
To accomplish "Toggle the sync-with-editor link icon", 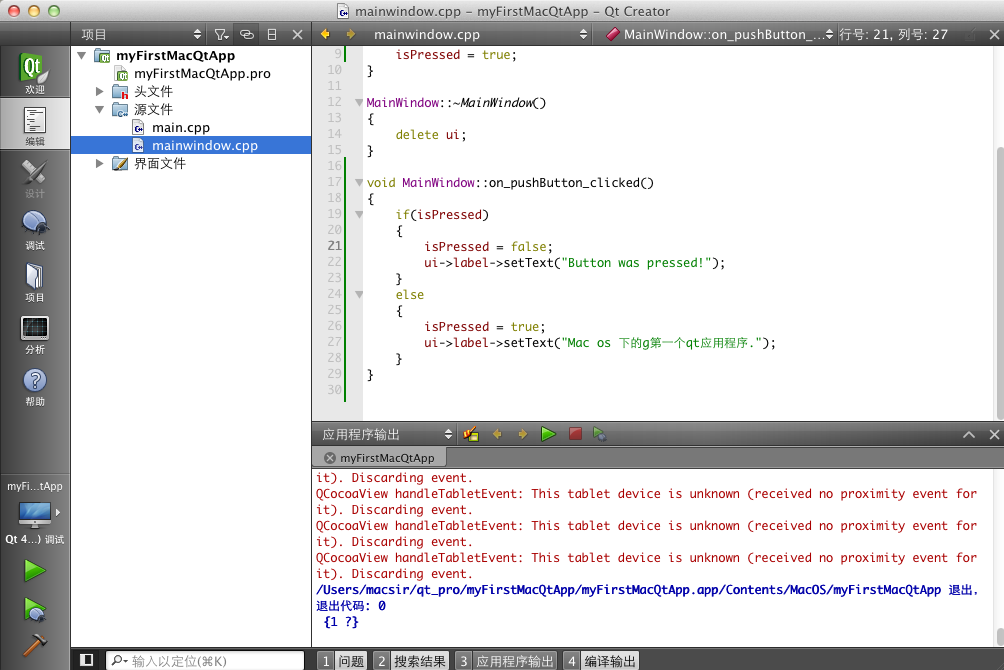I will (247, 34).
